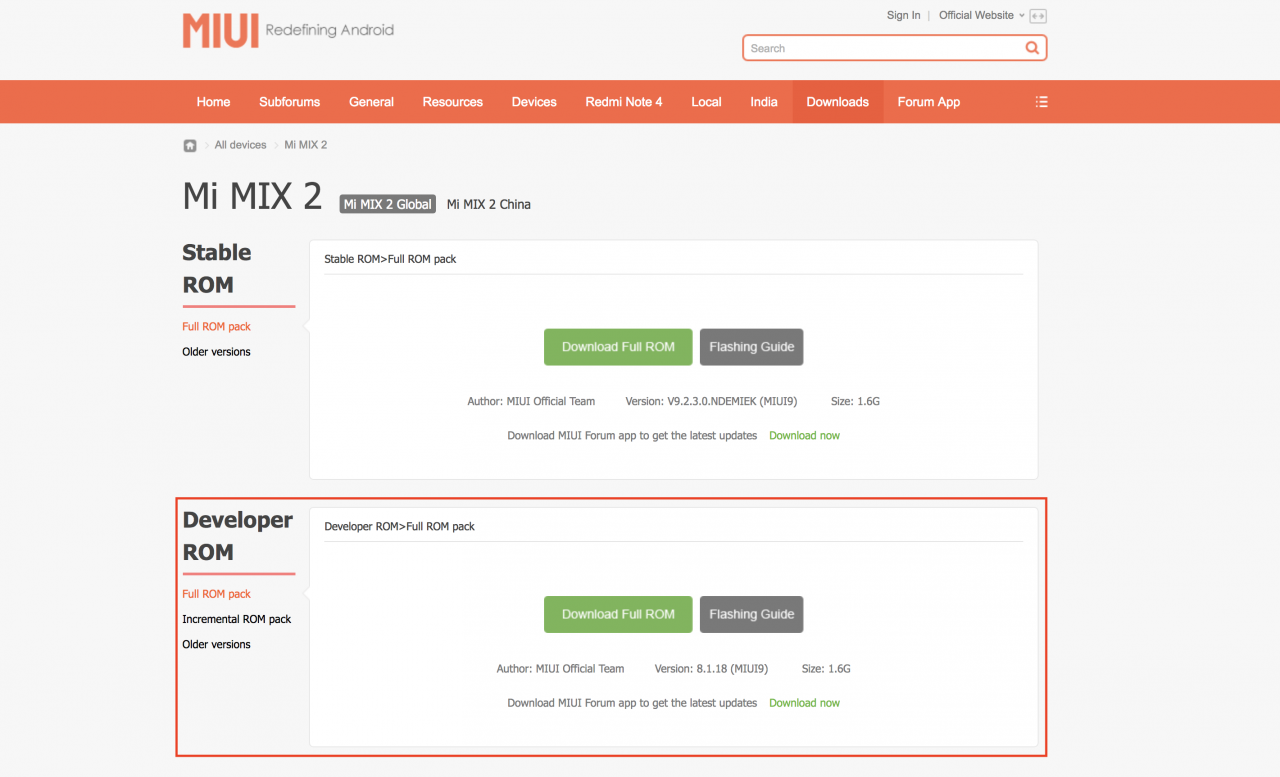Screen dimensions: 1280x777
Task: Click 'Stable ROM>Full ROM pack' panel title
Action: (390, 259)
